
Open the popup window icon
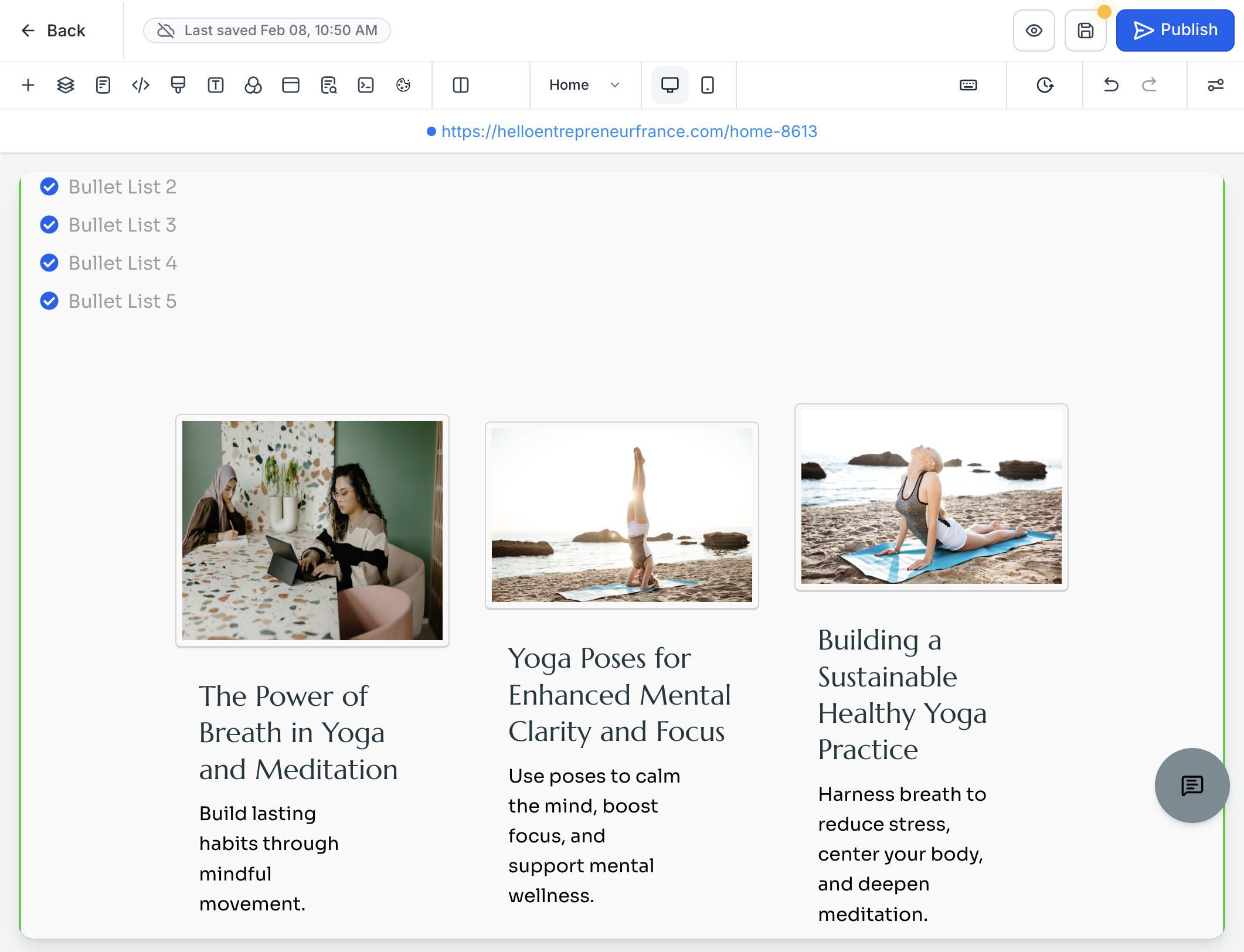(291, 85)
